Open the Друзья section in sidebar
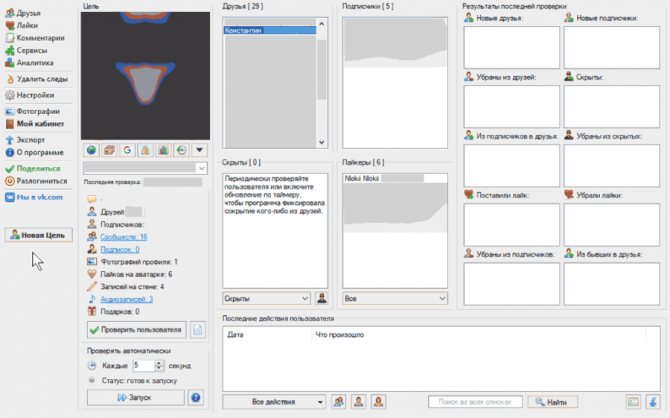The width and height of the screenshot is (670, 418). point(23,13)
